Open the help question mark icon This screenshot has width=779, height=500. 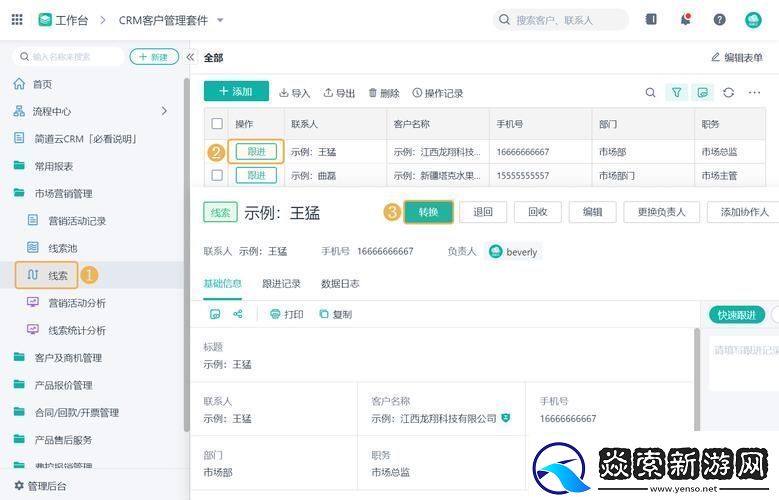[x=719, y=19]
